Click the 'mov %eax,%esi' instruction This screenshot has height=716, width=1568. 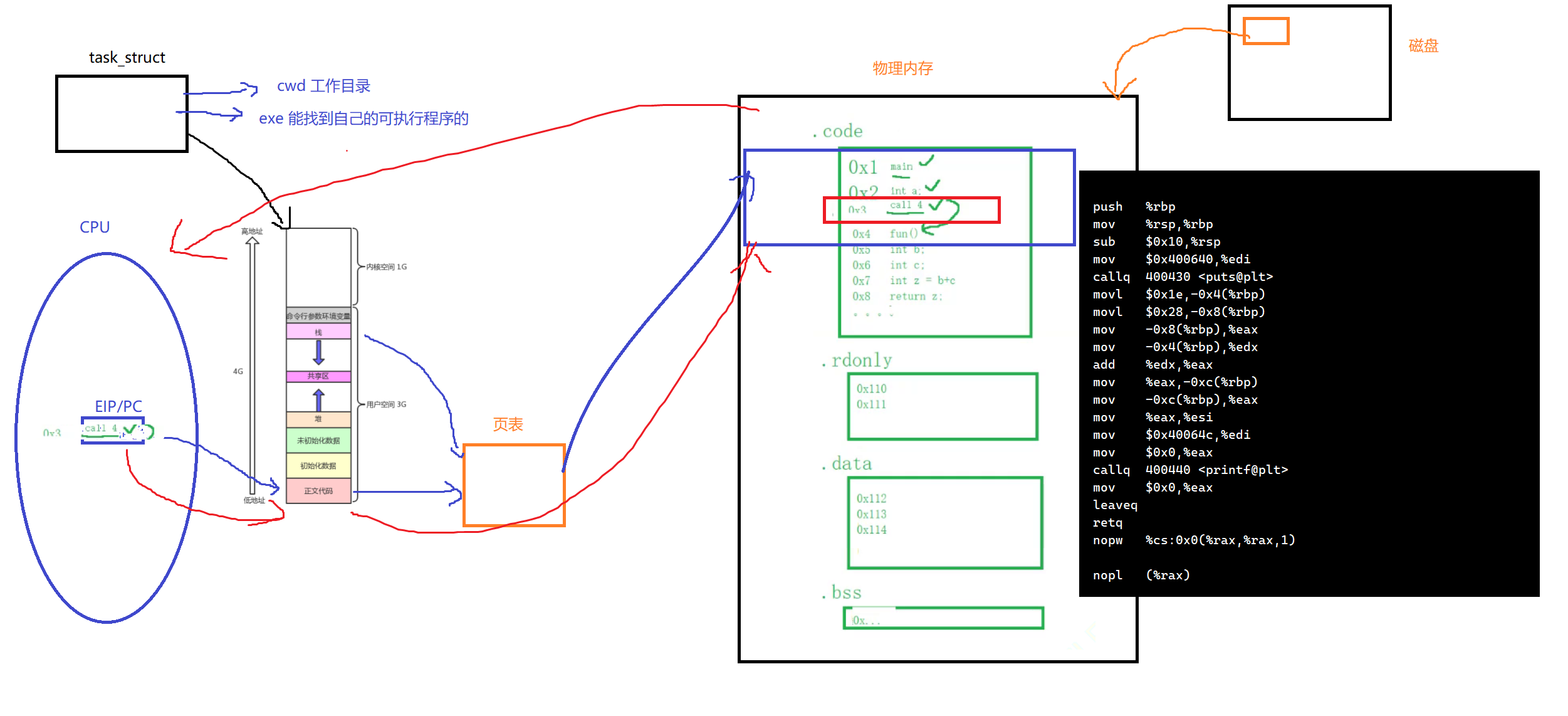tap(1152, 417)
